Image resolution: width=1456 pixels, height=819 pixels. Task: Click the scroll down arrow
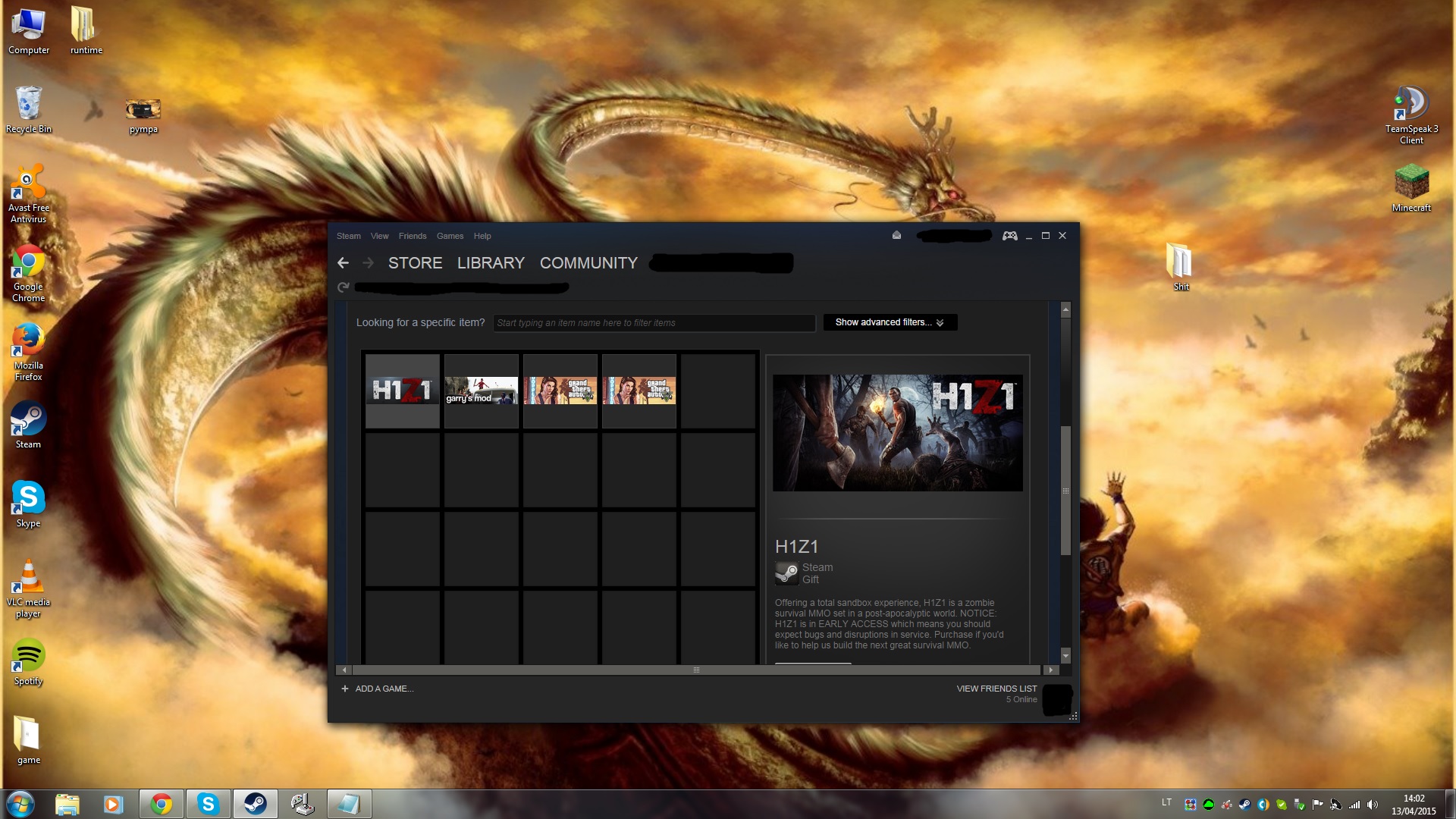coord(1065,656)
